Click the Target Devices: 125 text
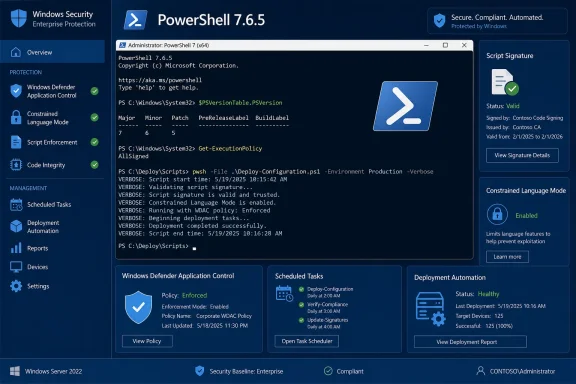 point(479,316)
